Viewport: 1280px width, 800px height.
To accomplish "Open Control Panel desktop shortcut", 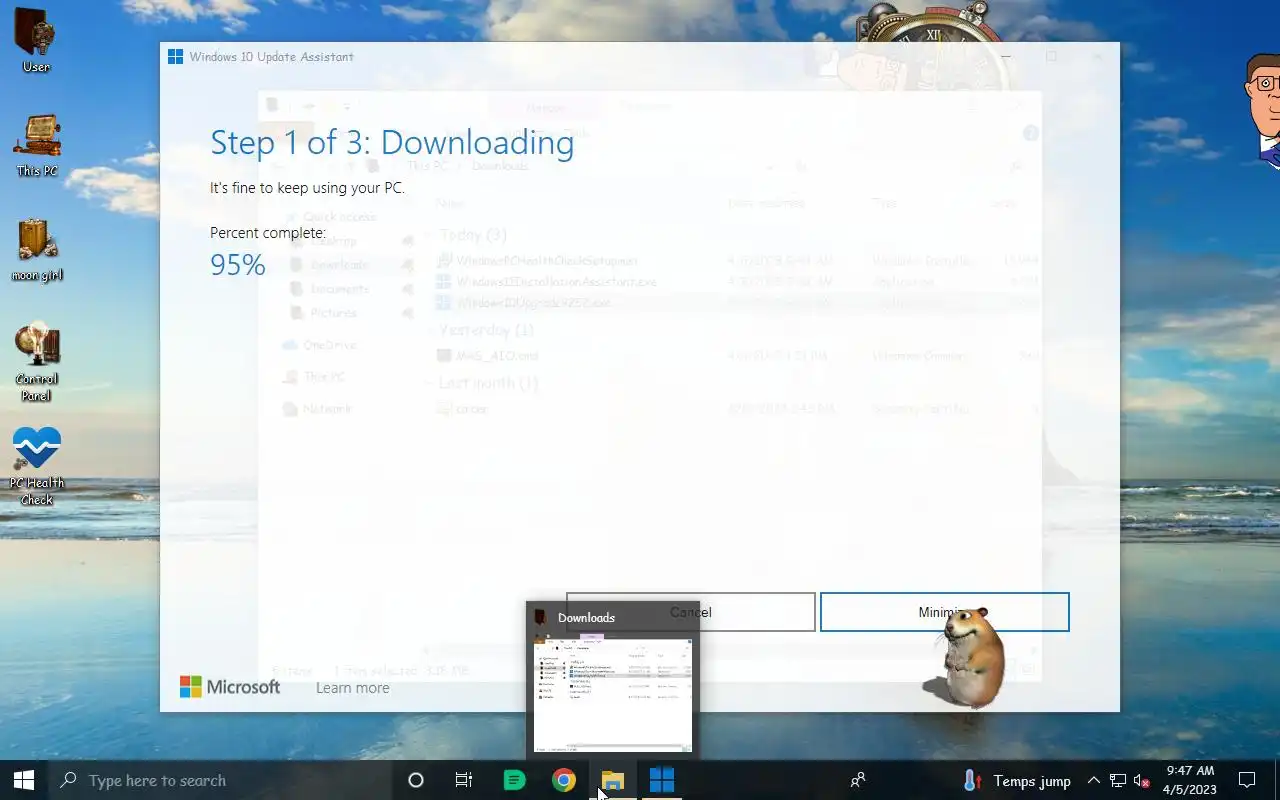I will click(x=37, y=362).
